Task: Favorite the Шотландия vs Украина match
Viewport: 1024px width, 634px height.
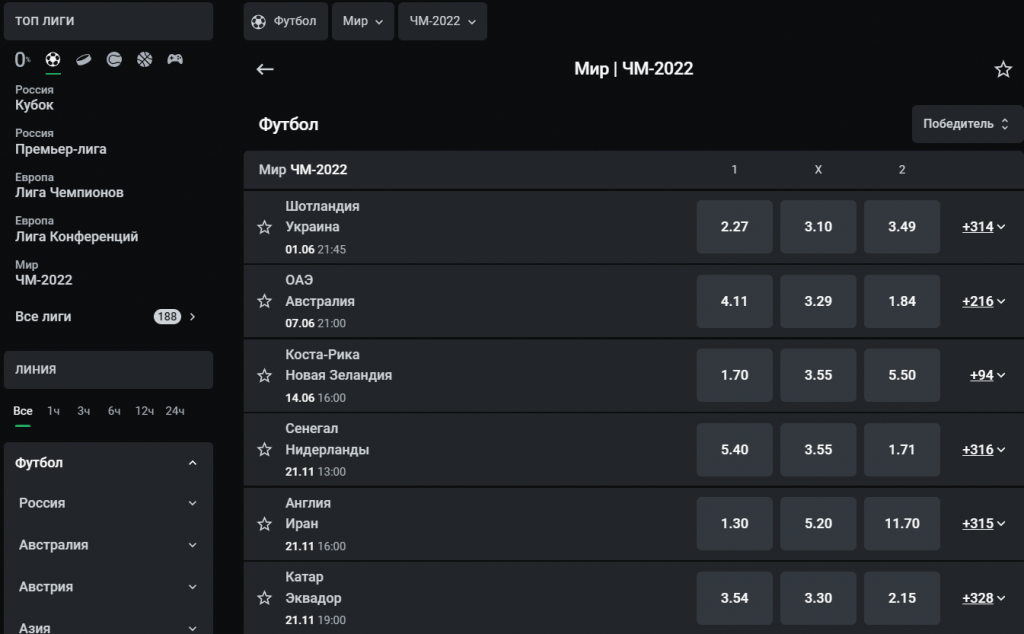Action: tap(265, 227)
